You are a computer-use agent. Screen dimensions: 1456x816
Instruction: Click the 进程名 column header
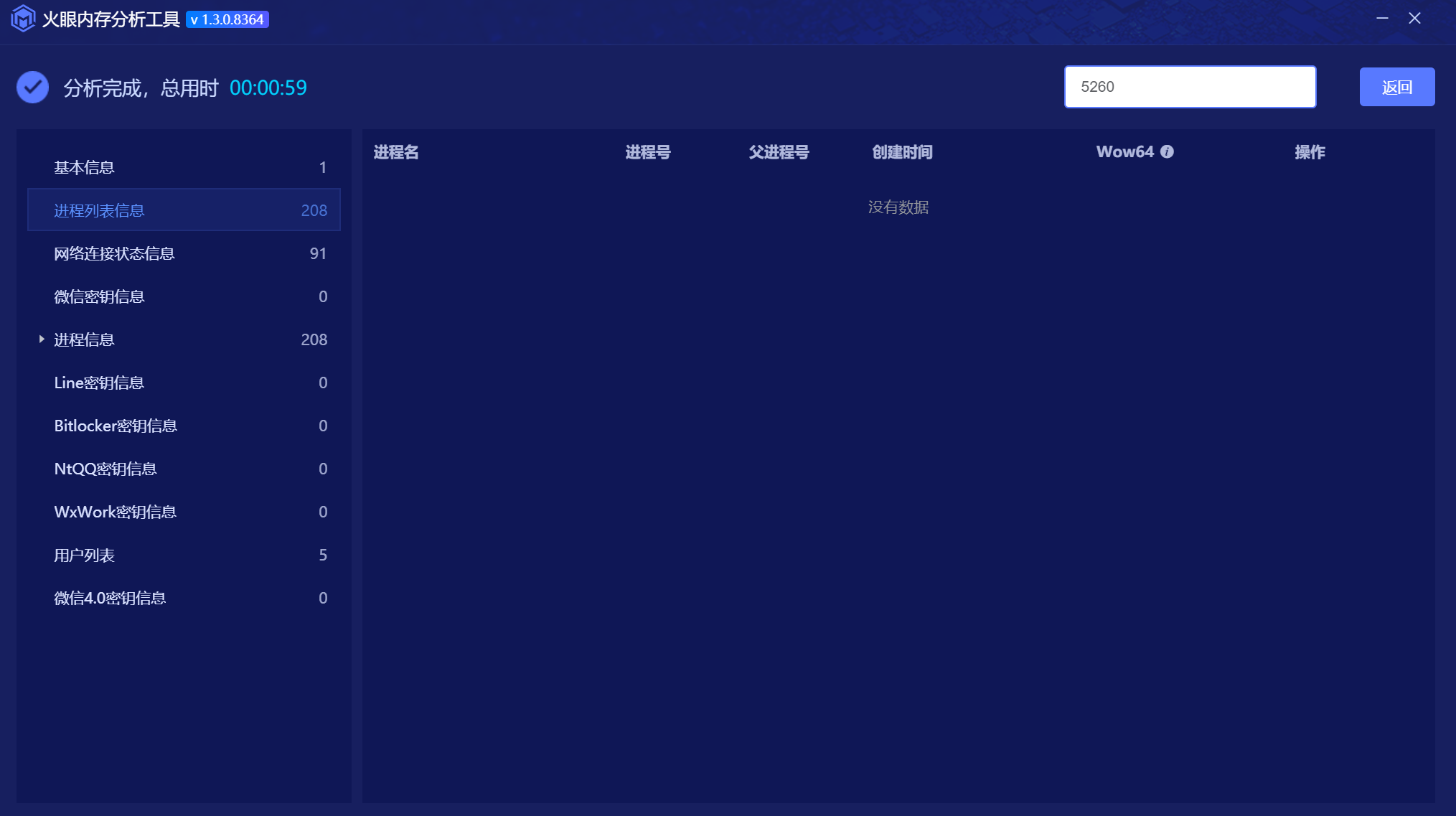(x=396, y=152)
